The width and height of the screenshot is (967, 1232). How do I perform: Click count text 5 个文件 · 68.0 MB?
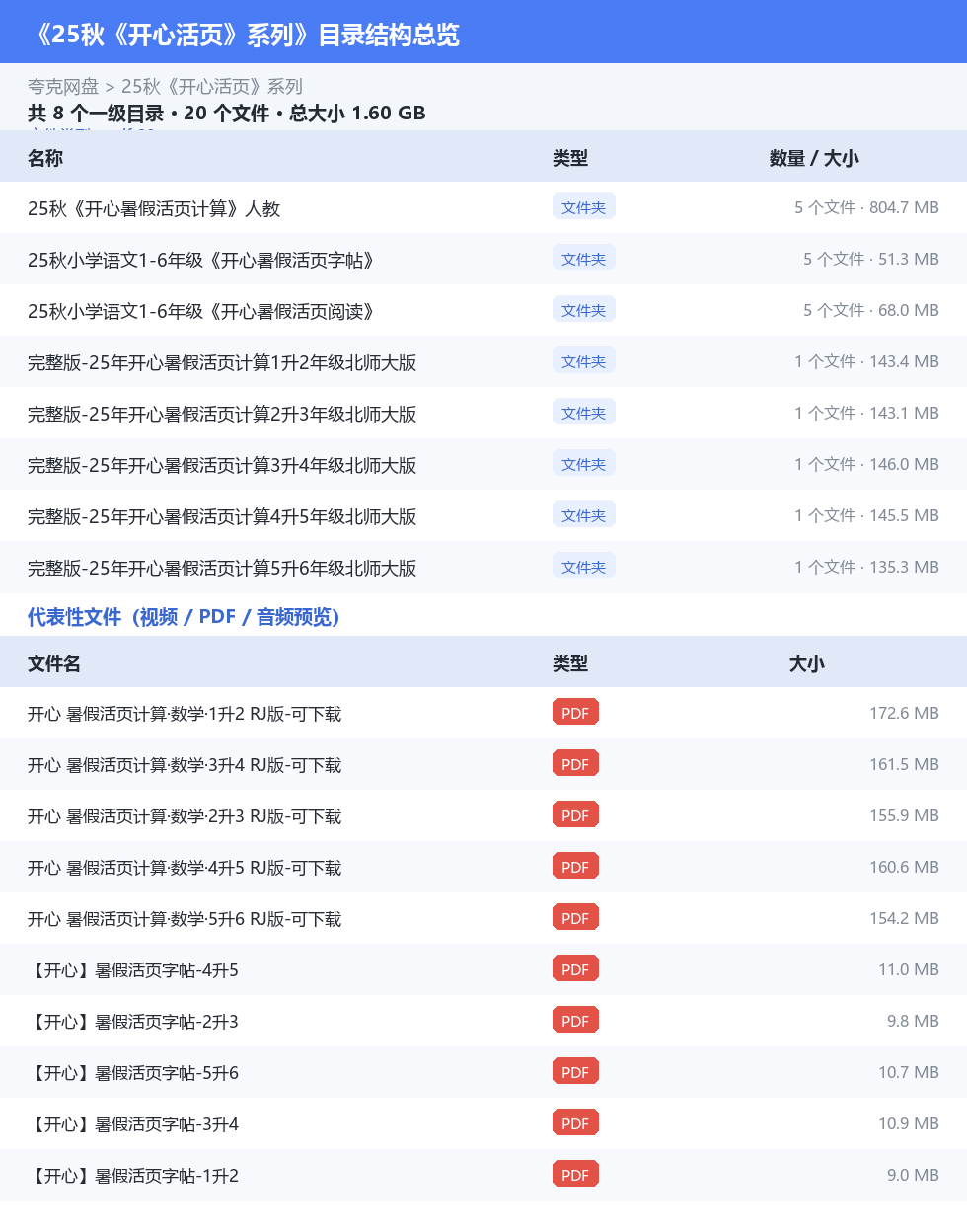(x=871, y=310)
